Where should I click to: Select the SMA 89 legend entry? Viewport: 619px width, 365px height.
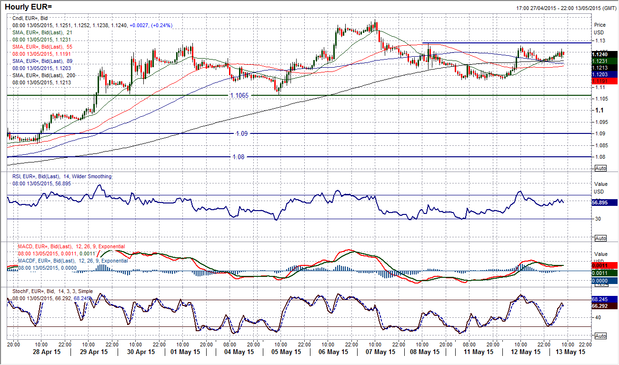42,61
